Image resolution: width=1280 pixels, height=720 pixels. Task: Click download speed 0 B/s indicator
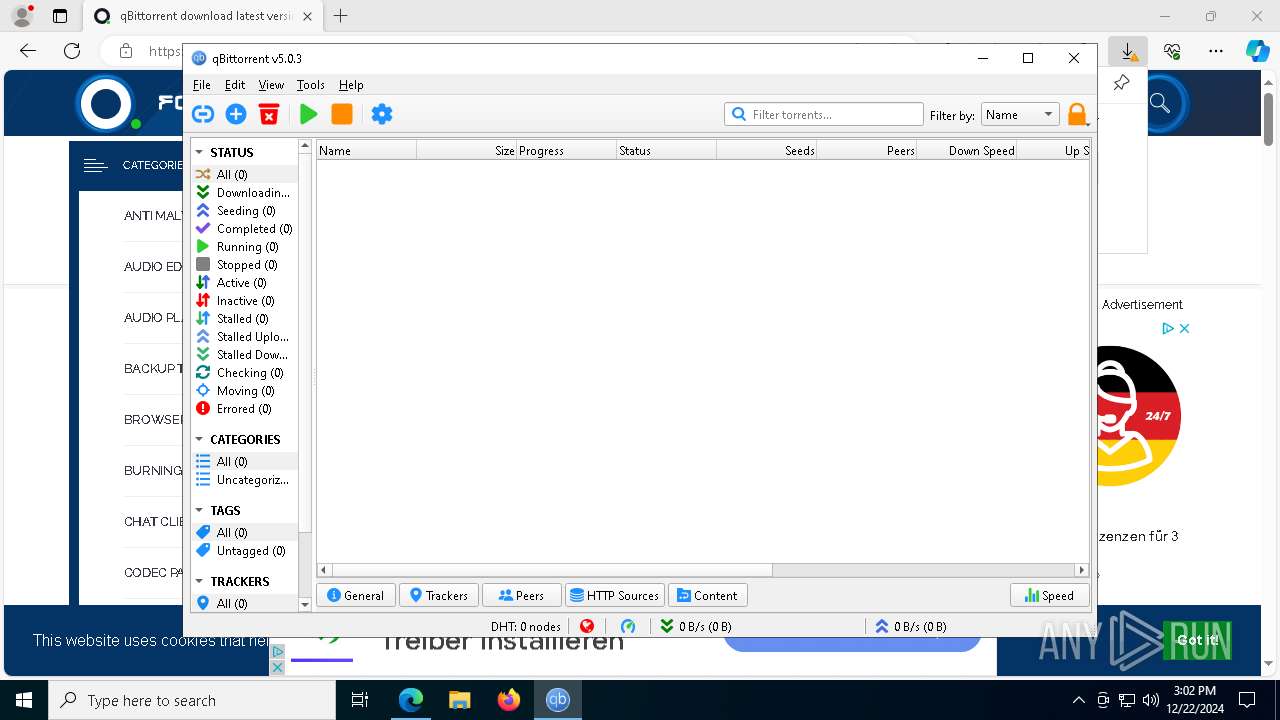696,626
